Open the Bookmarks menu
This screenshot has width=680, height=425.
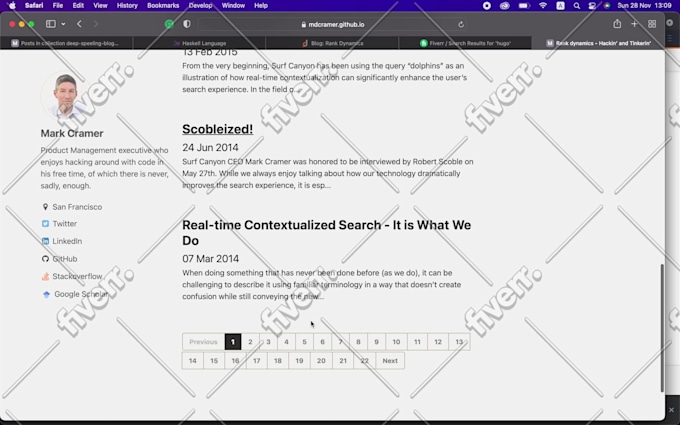click(163, 6)
